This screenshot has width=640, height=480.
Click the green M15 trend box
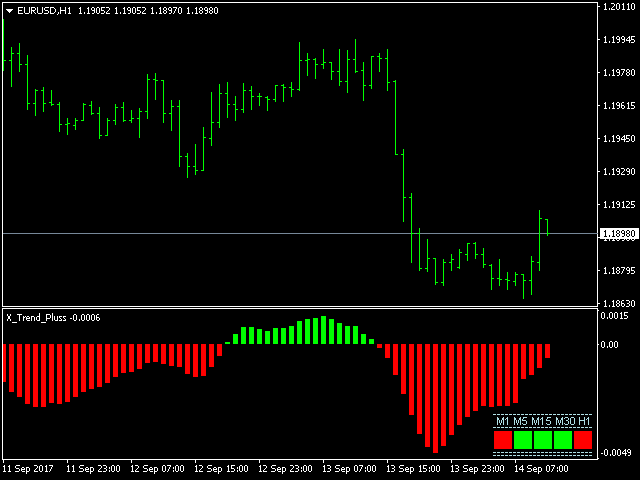pos(543,440)
